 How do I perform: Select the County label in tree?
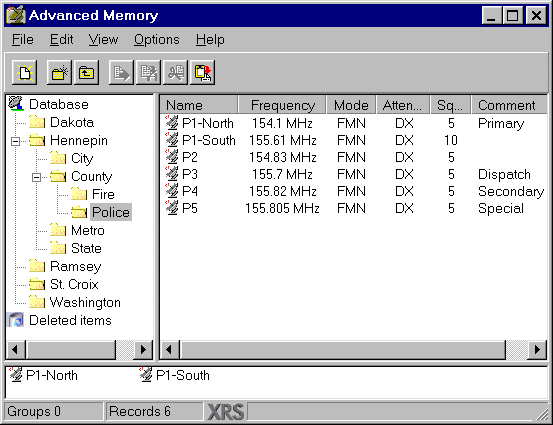[92, 176]
